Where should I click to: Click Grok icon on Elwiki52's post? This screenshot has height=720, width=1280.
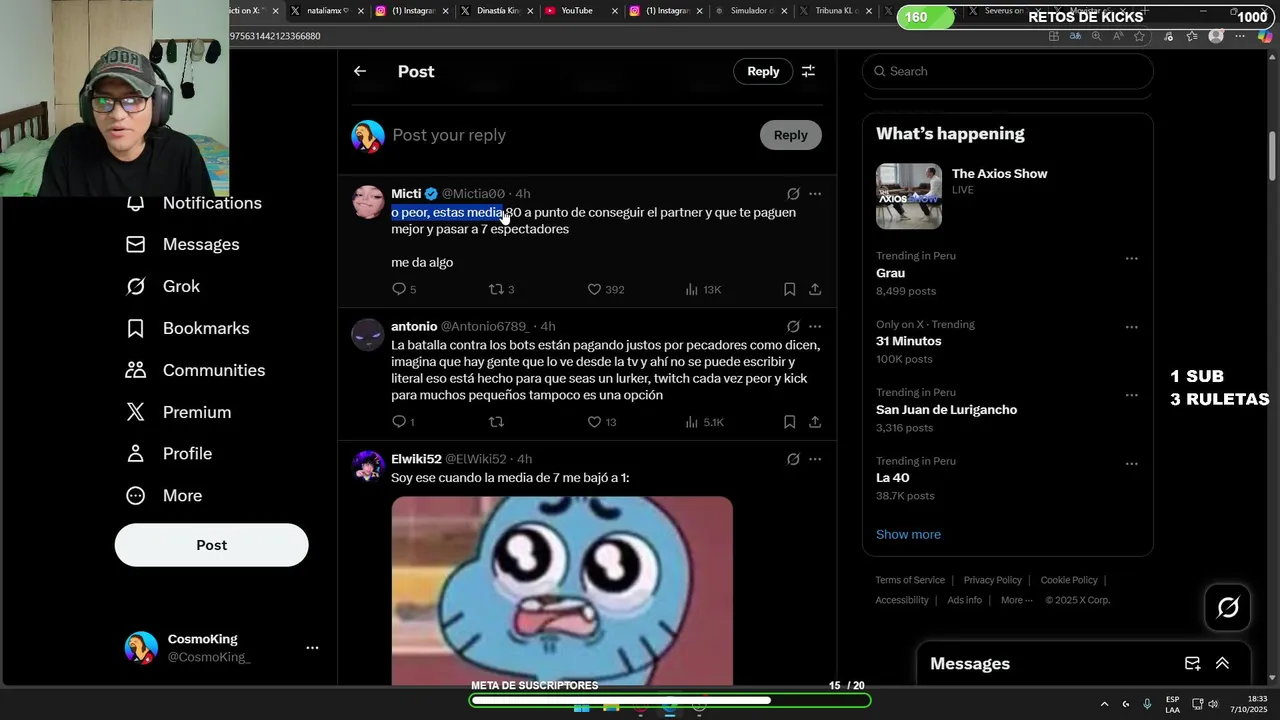point(793,460)
